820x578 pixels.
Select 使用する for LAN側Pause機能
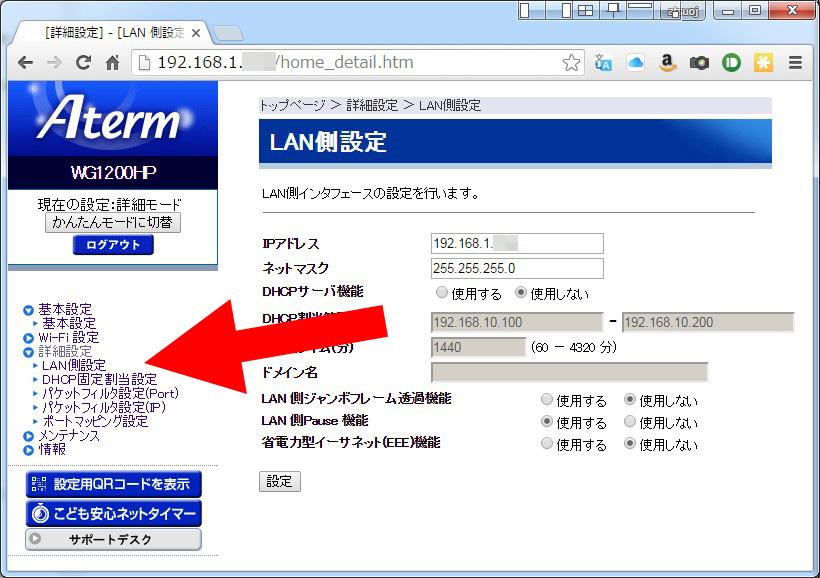point(546,421)
